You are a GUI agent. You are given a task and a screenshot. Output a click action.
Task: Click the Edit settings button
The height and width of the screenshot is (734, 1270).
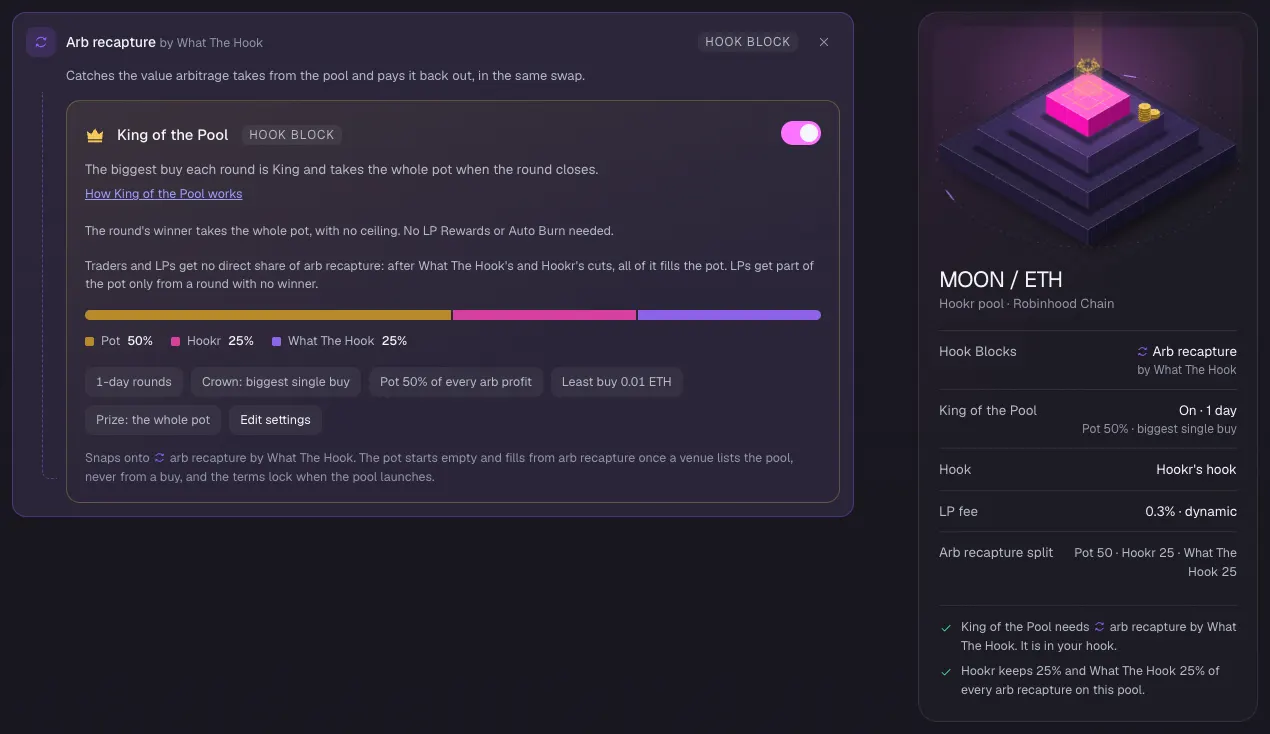275,420
